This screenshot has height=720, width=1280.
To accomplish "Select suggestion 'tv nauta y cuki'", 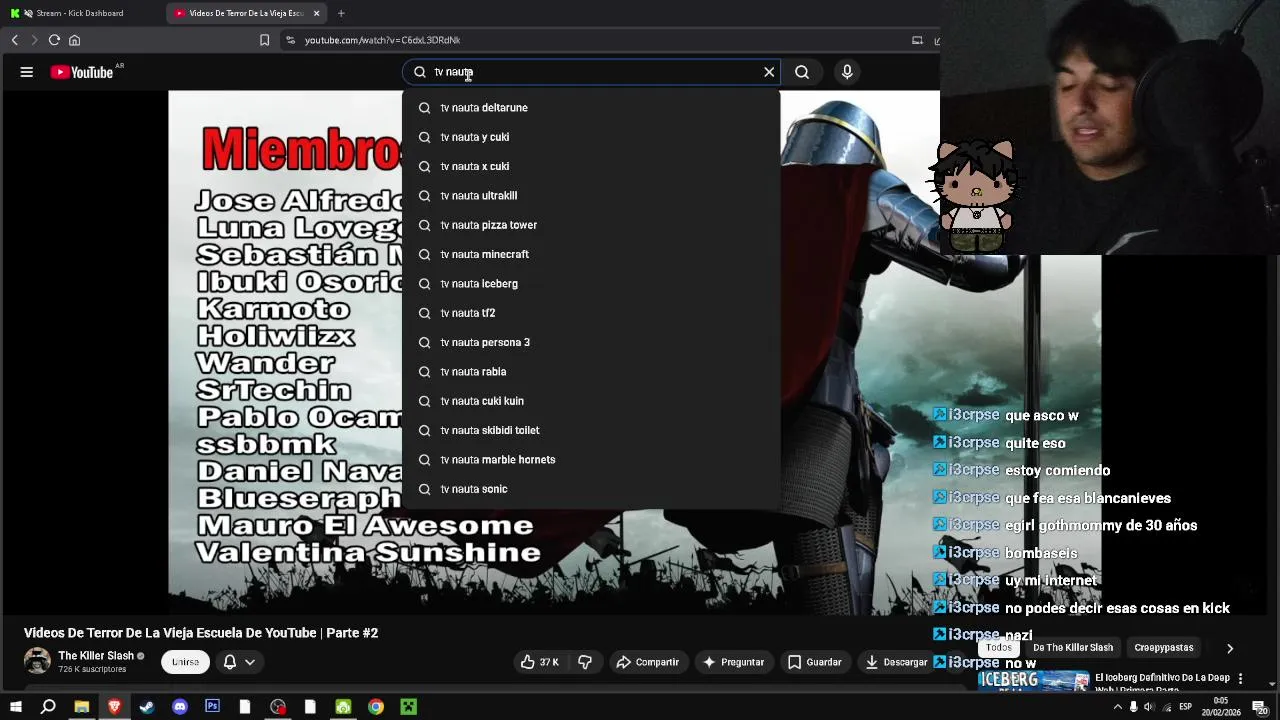I will tap(591, 137).
